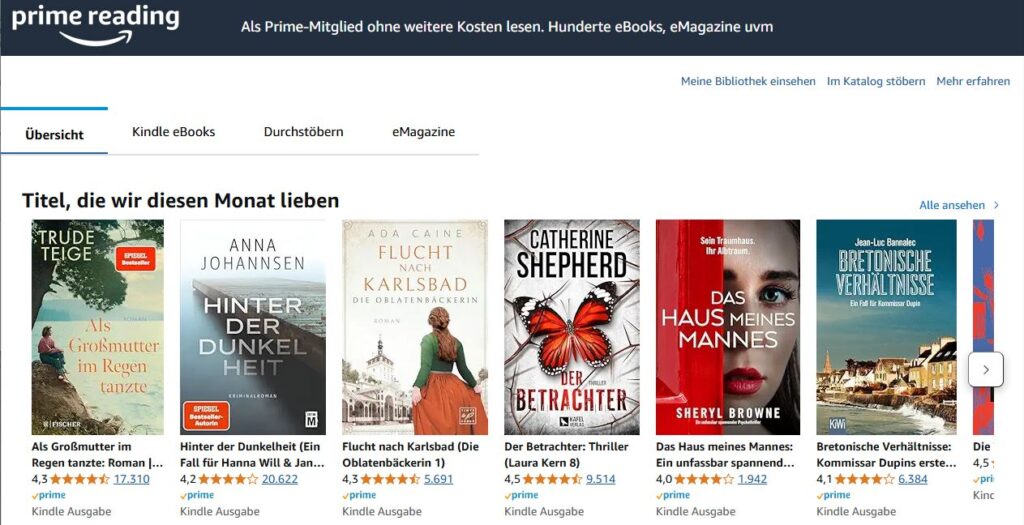Open Bretonische Verhältnisse title link
This screenshot has height=525, width=1024.
point(886,454)
